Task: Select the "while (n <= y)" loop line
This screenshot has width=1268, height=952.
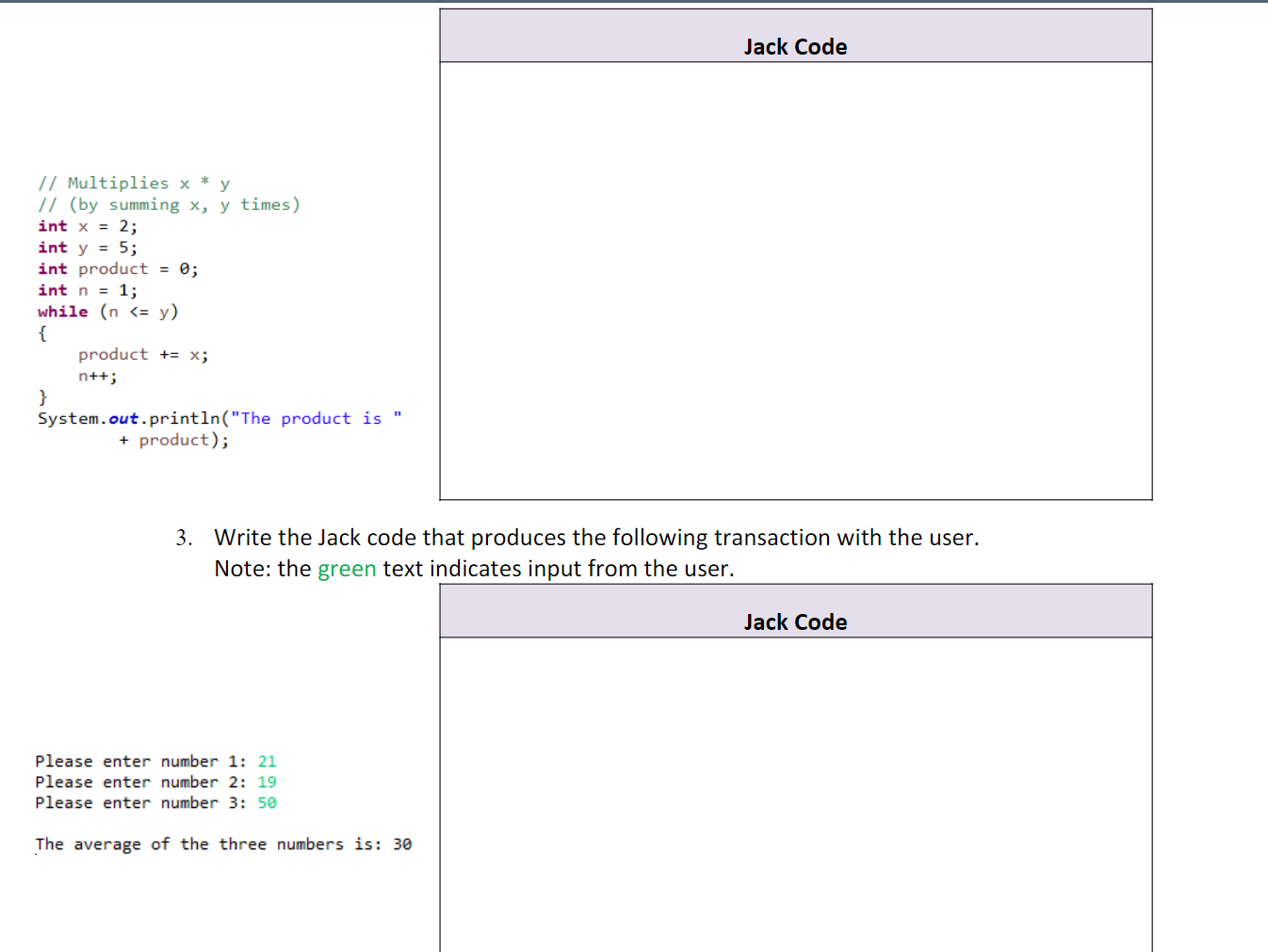Action: point(108,311)
